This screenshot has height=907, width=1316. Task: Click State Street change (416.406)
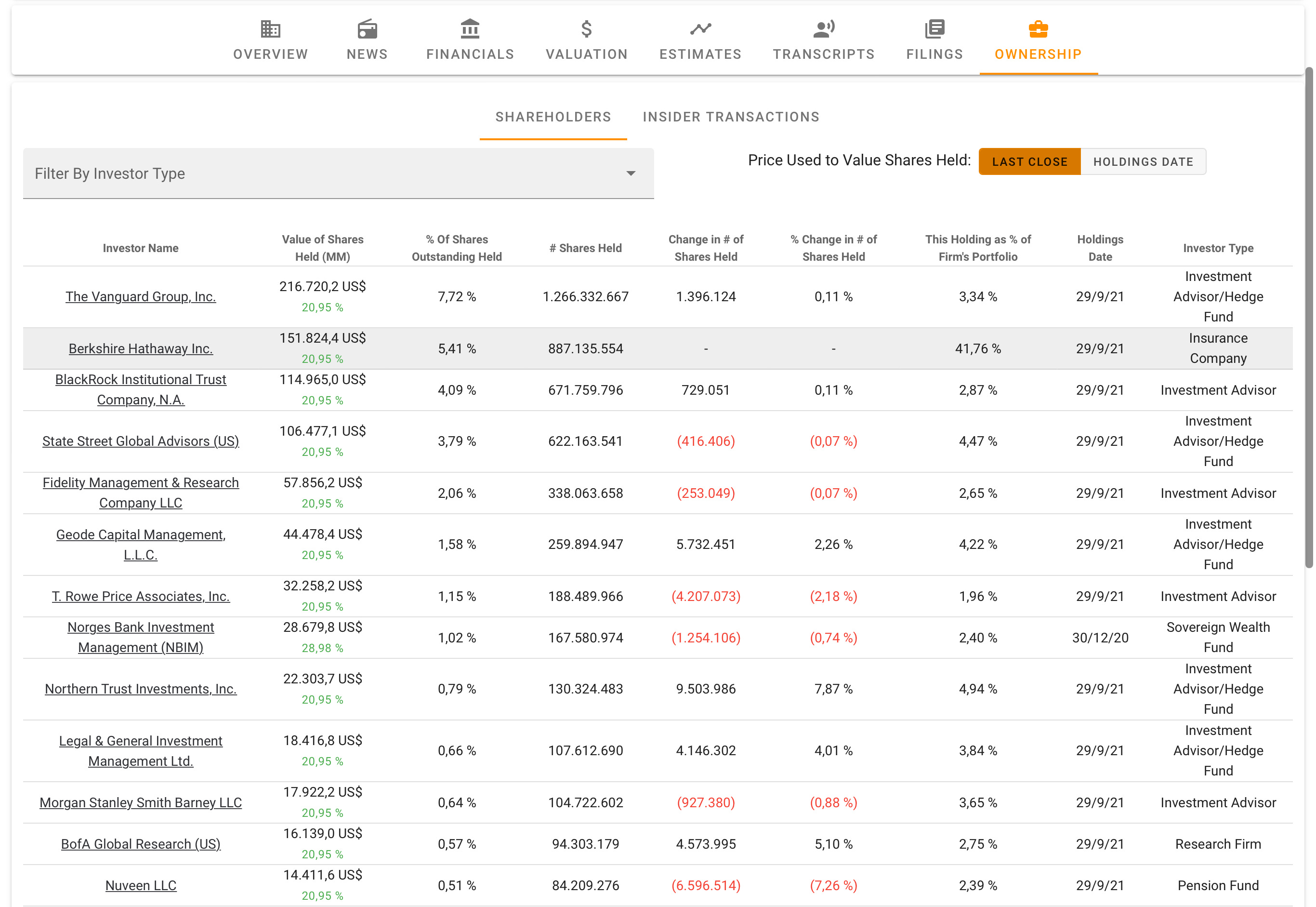pos(706,441)
